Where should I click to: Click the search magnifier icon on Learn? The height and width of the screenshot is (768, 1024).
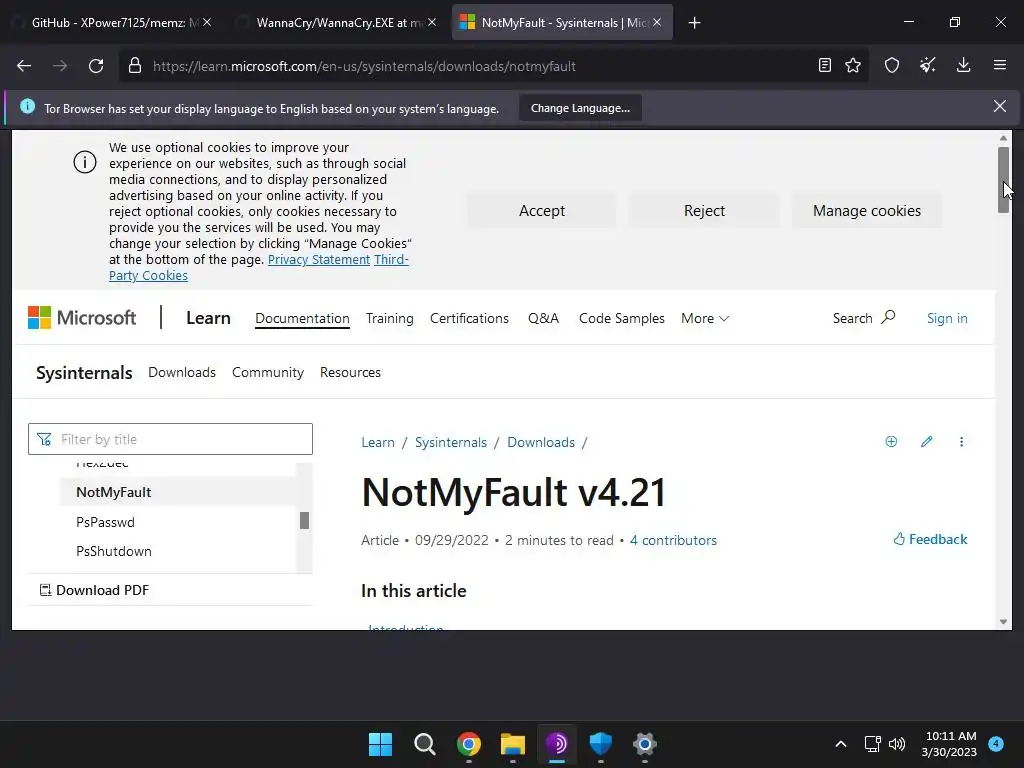tap(888, 317)
